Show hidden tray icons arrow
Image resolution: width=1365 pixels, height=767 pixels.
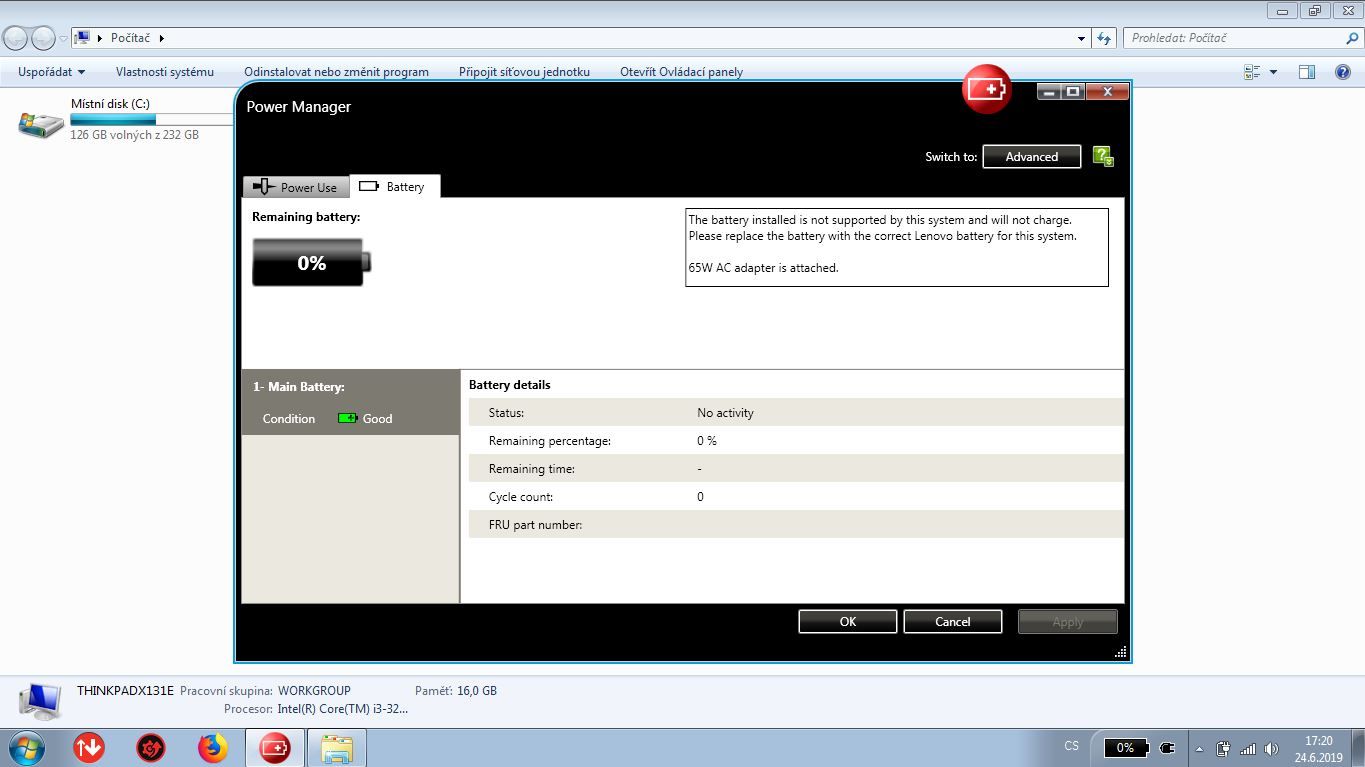1199,748
